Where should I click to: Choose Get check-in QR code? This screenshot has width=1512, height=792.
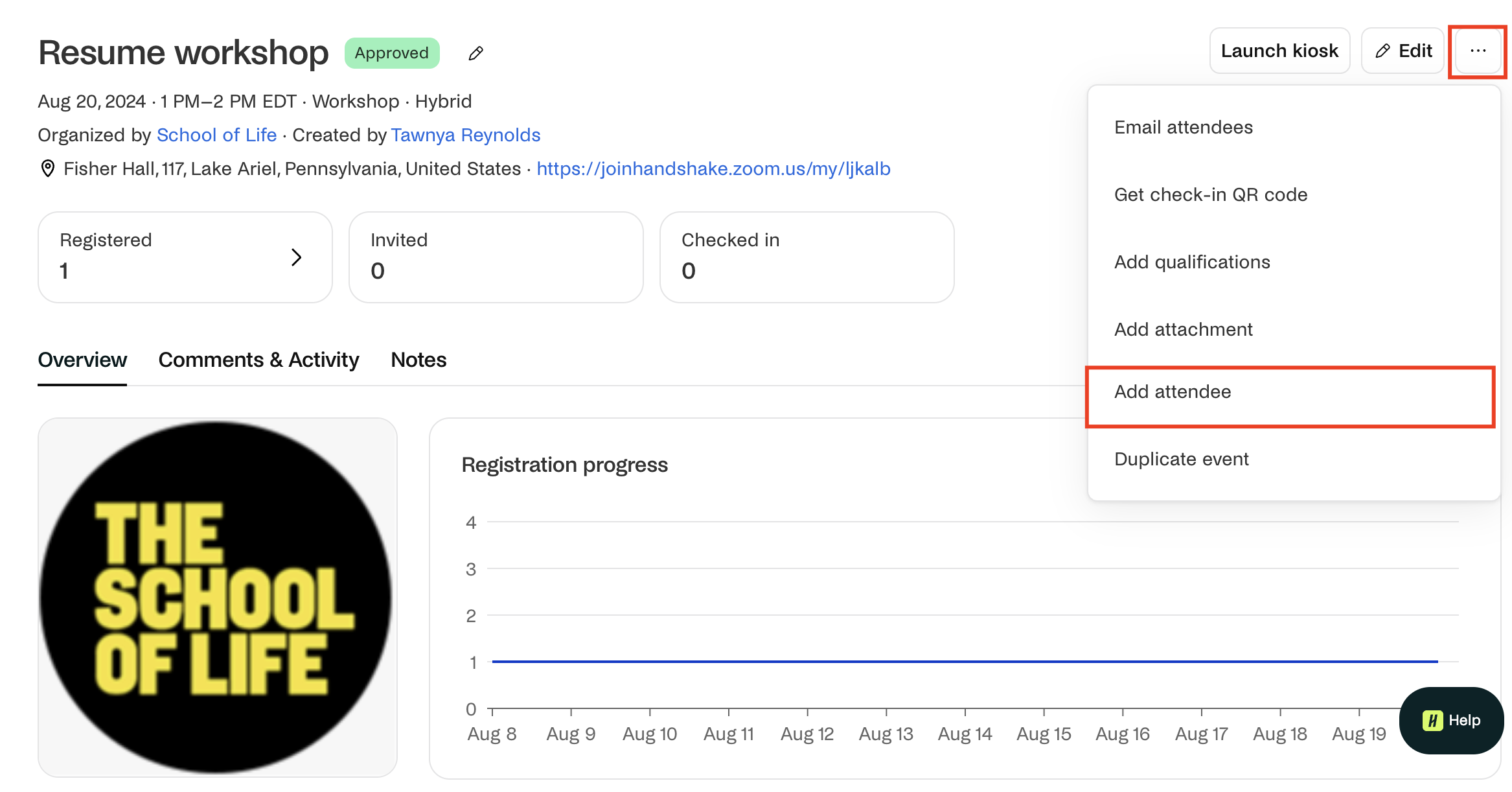[x=1294, y=194]
